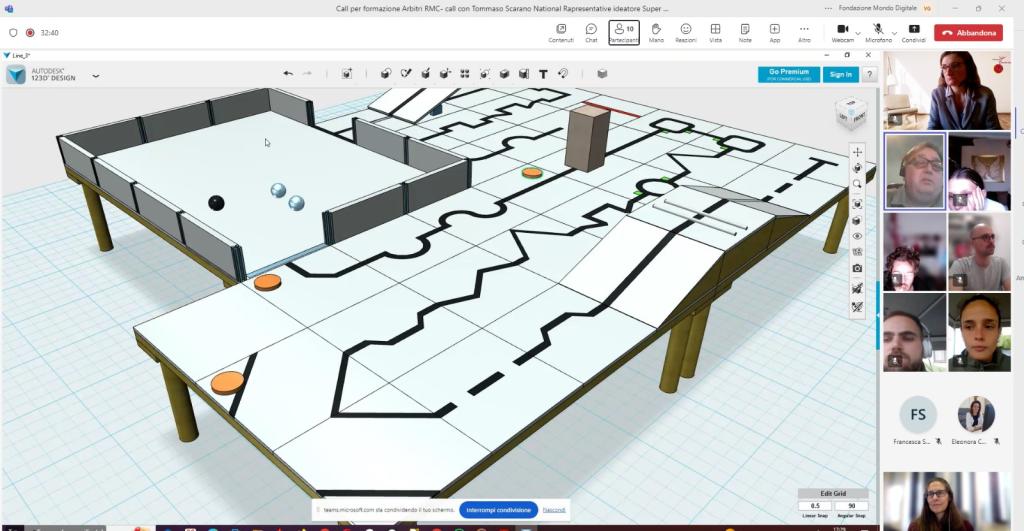The image size is (1024, 531).
Task: Click the Linear Snap value field
Action: [x=815, y=506]
